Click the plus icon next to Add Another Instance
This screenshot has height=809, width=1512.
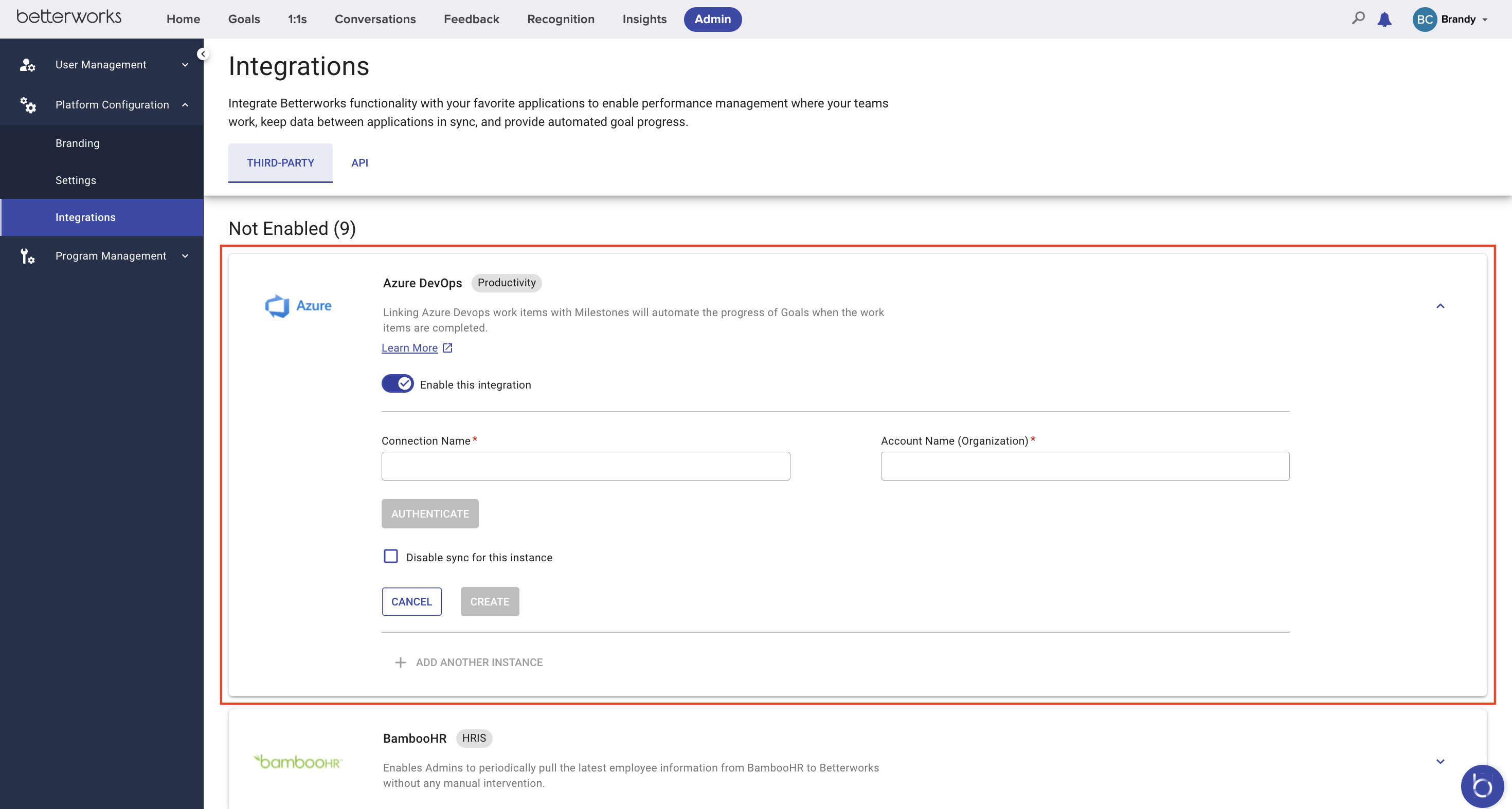coord(400,663)
